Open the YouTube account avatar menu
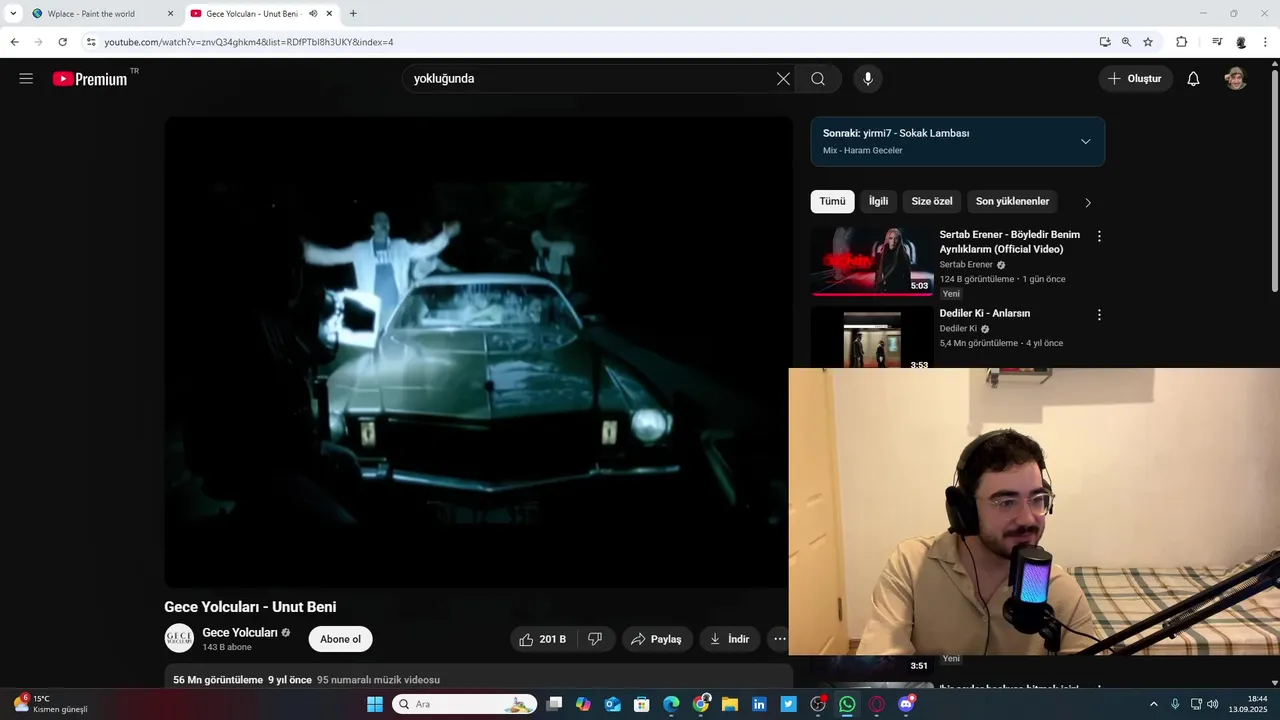The image size is (1280, 720). coord(1236,79)
